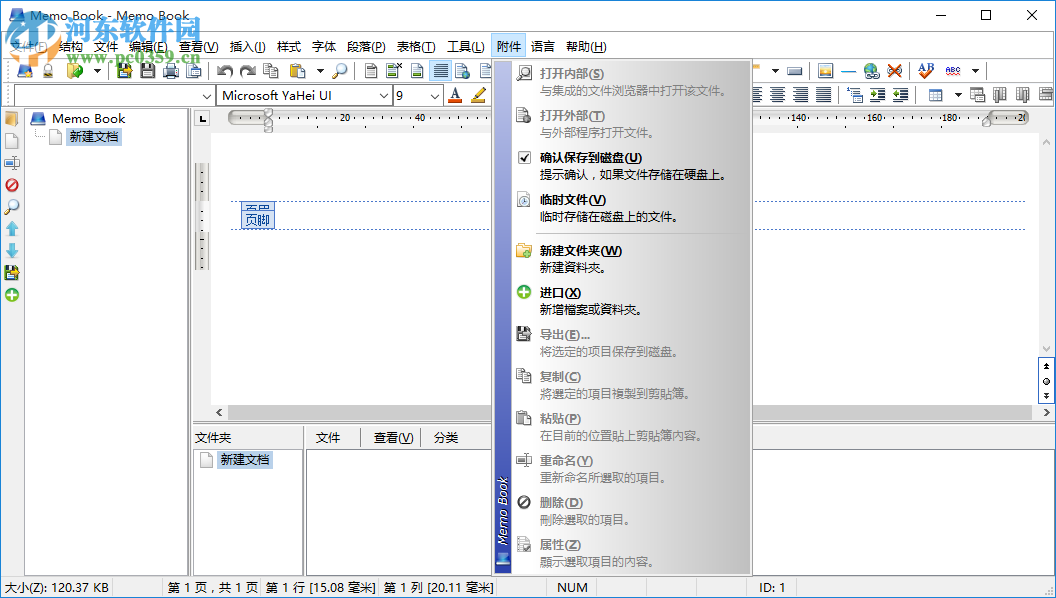Expand the dropdown arrow beside ABC spelling
Viewport: 1056px width, 598px height.
pyautogui.click(x=975, y=71)
